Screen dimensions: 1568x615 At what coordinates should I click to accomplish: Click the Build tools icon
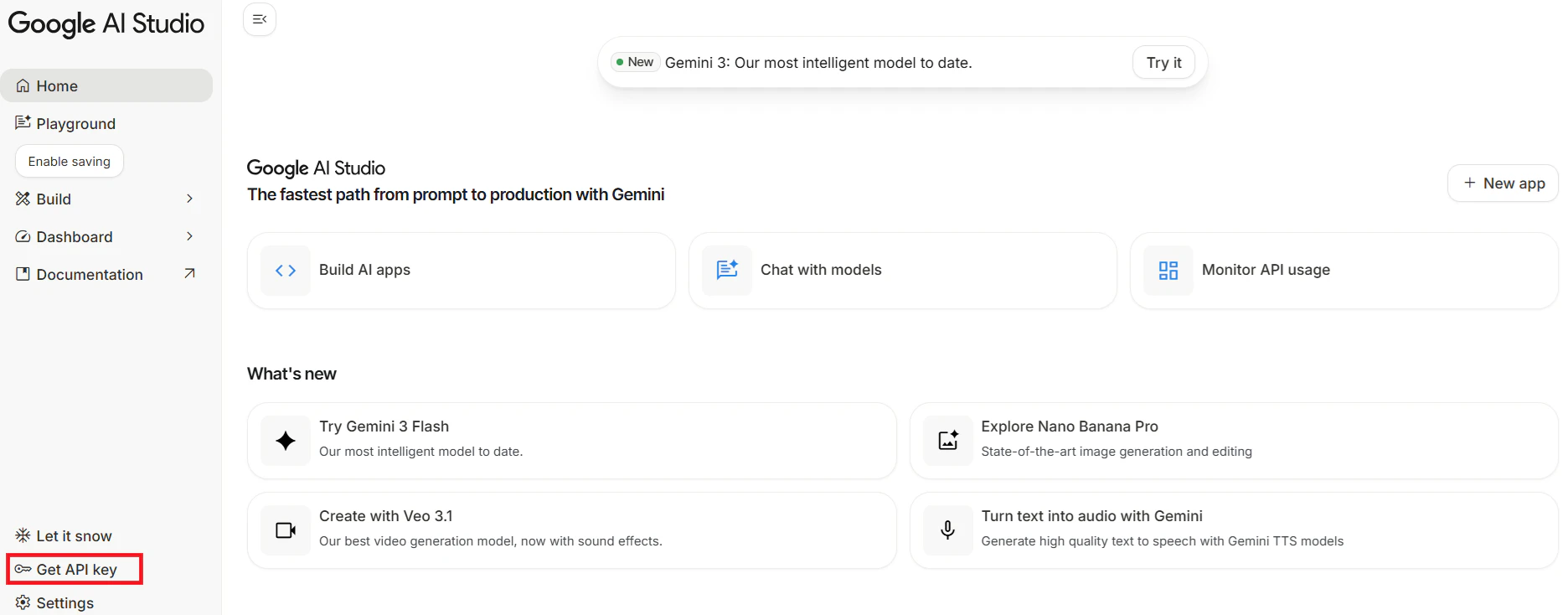point(23,199)
